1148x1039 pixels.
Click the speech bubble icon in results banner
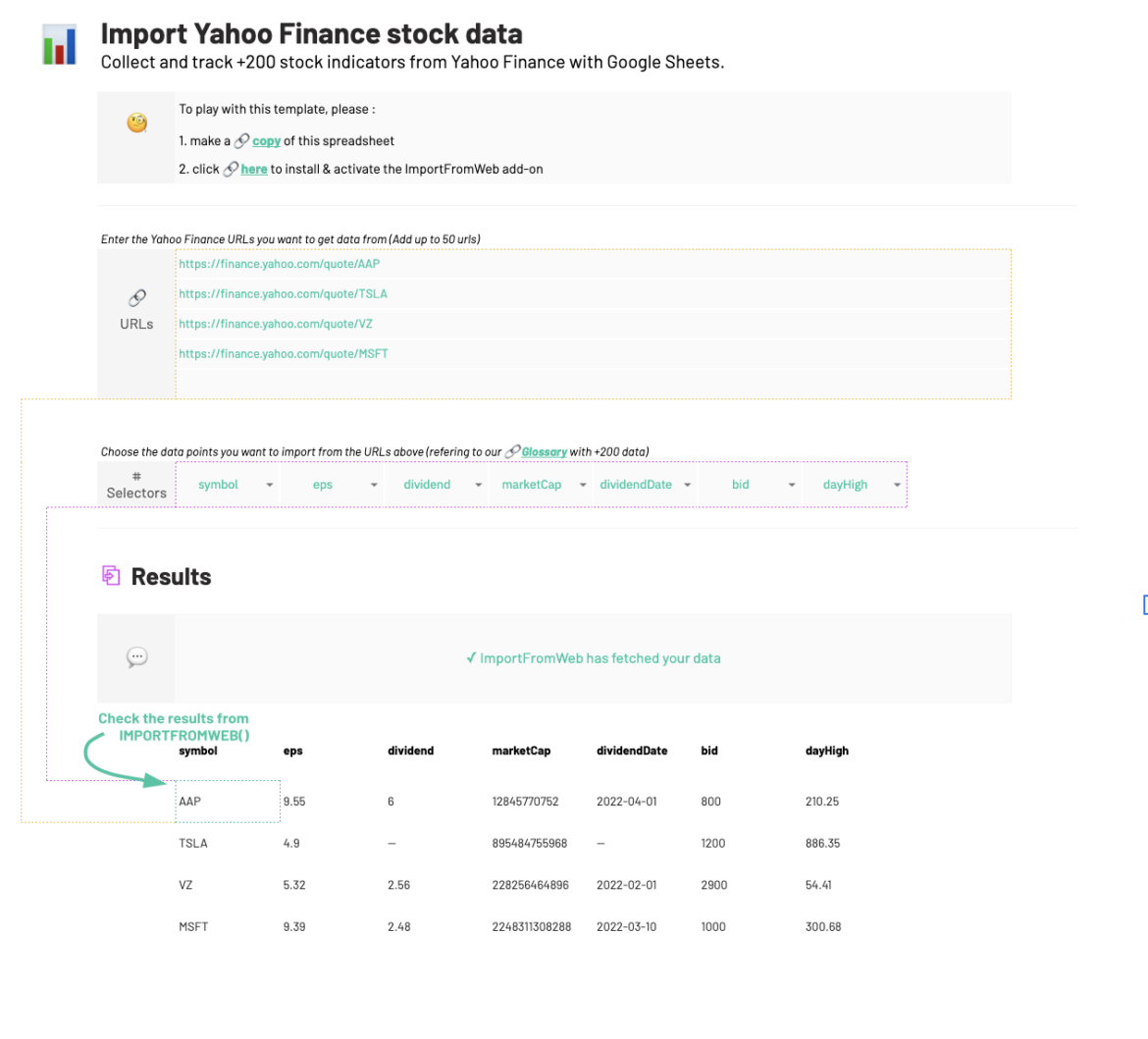pyautogui.click(x=136, y=655)
